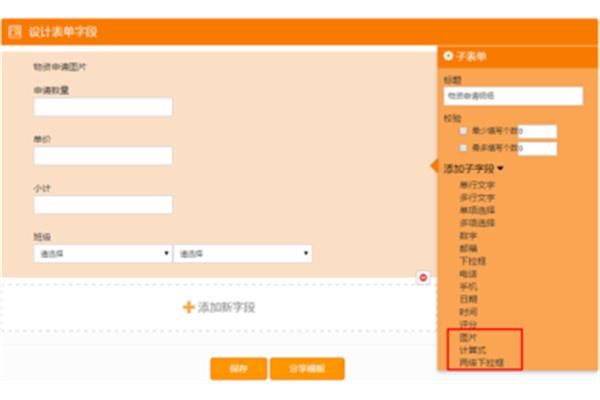This screenshot has width=600, height=400.
Task: Open the first 请选择 dropdown under 班级
Action: pos(103,254)
